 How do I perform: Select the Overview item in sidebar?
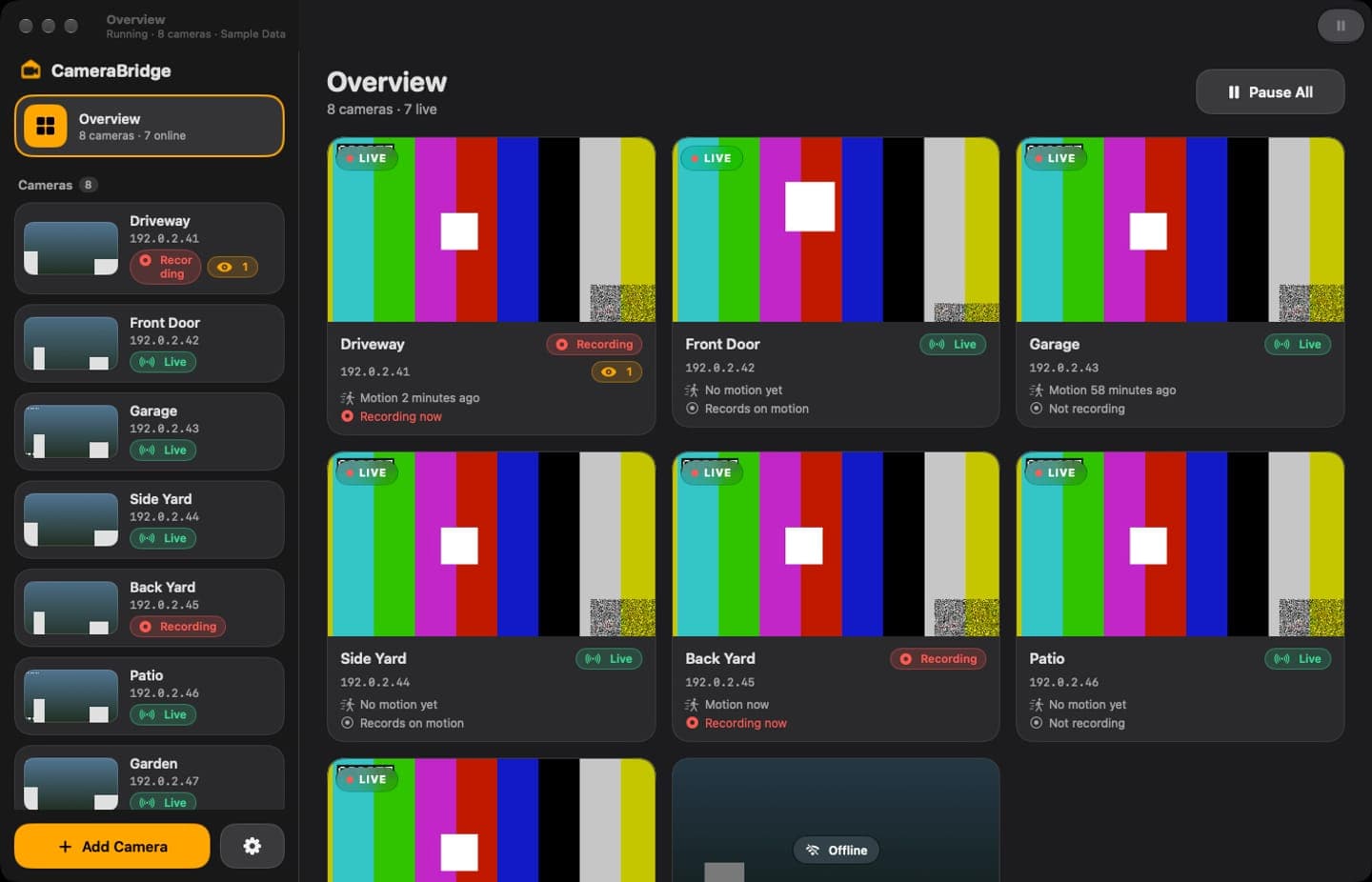pos(150,126)
